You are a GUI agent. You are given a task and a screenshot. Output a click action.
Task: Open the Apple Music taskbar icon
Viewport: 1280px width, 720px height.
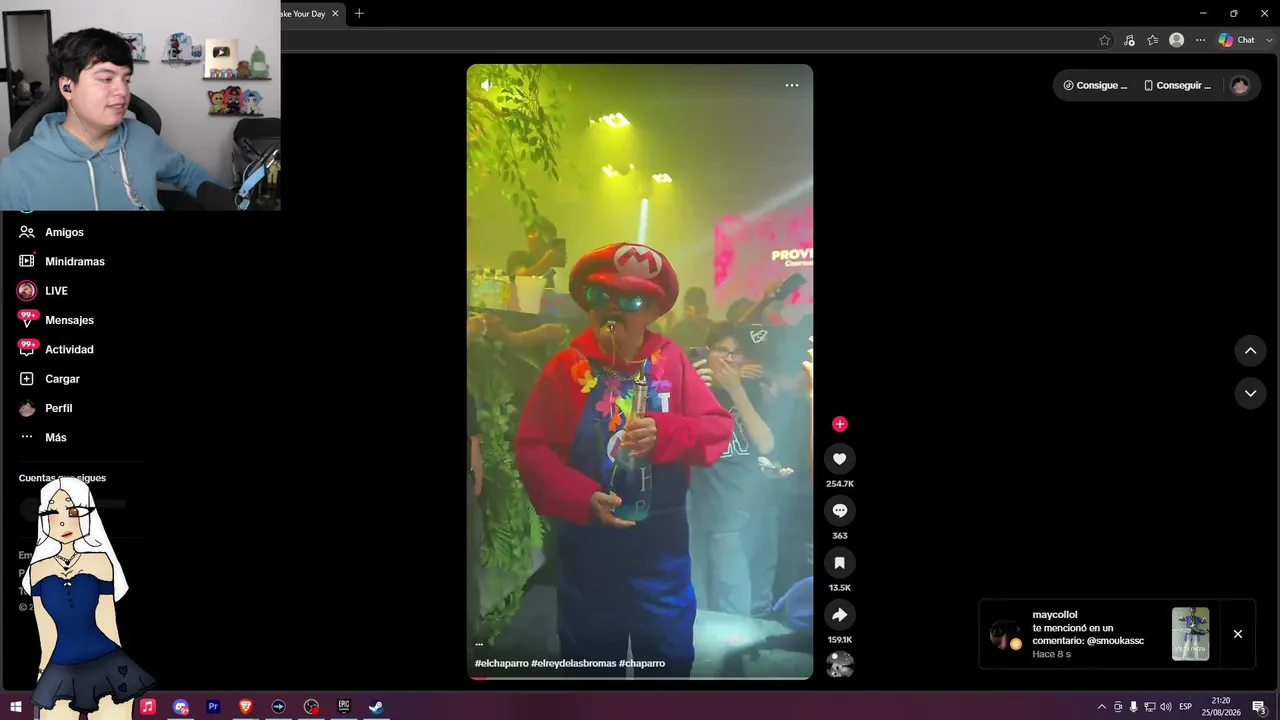click(148, 707)
